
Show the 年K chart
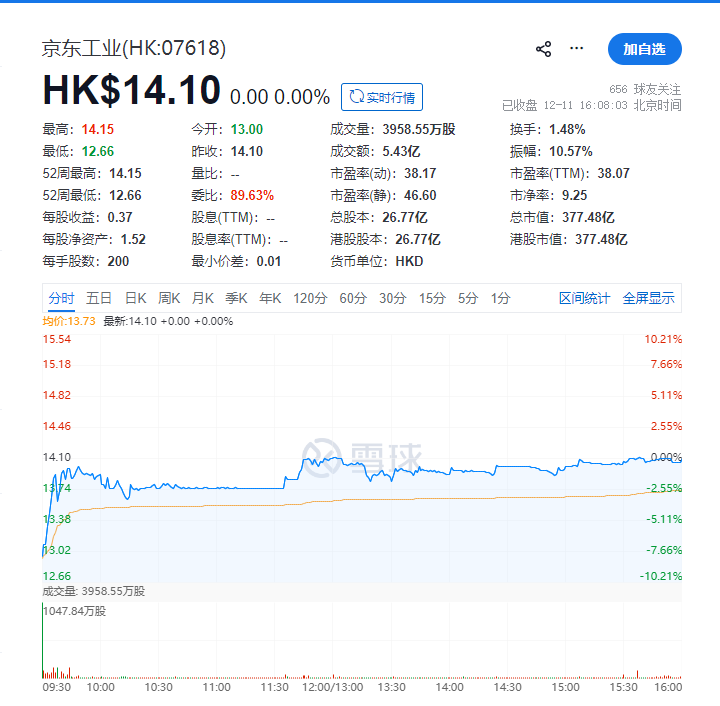point(270,298)
